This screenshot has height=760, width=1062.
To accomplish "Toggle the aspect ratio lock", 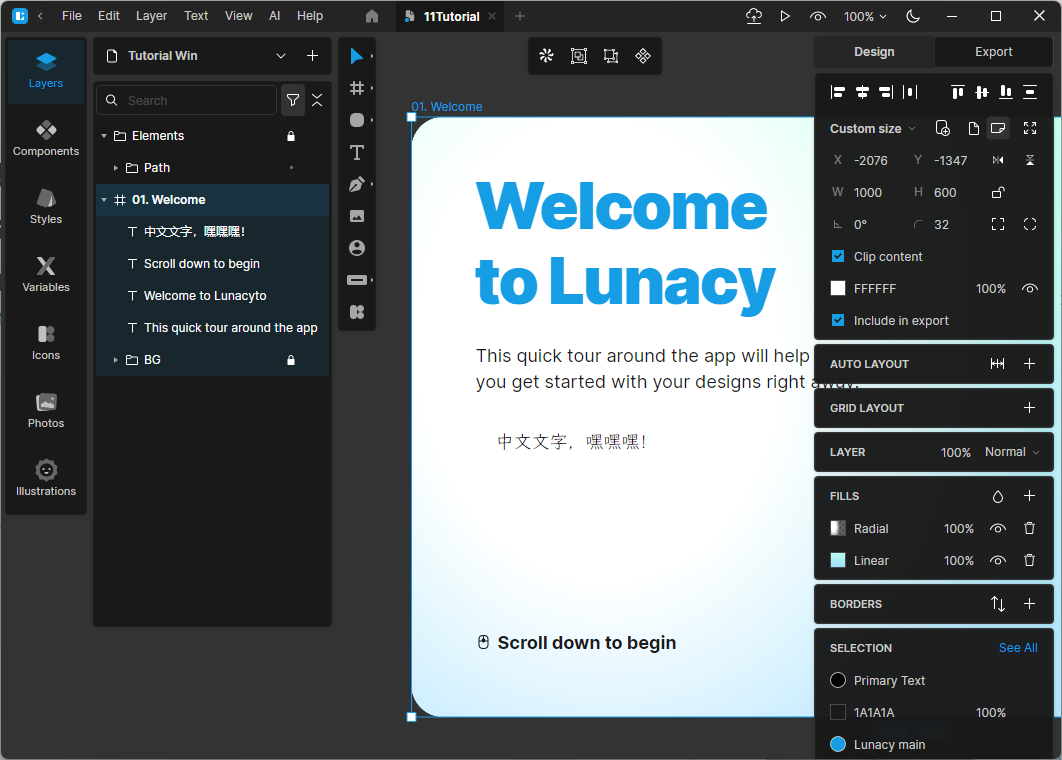I will click(x=998, y=192).
